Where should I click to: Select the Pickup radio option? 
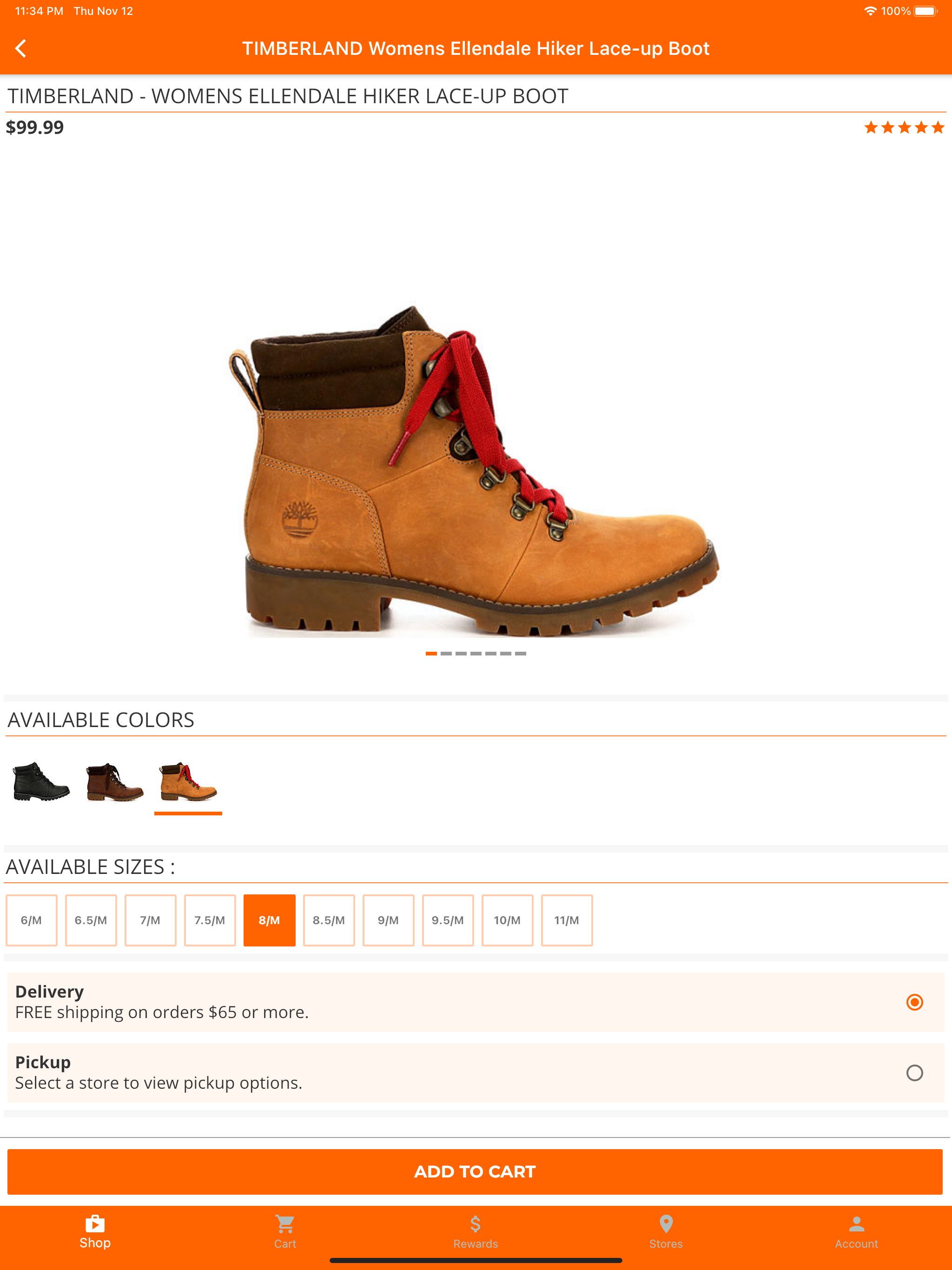pyautogui.click(x=914, y=1072)
